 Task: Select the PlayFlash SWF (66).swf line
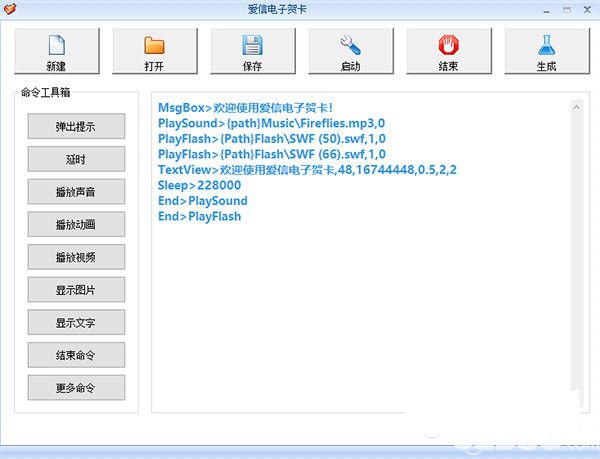click(x=272, y=154)
